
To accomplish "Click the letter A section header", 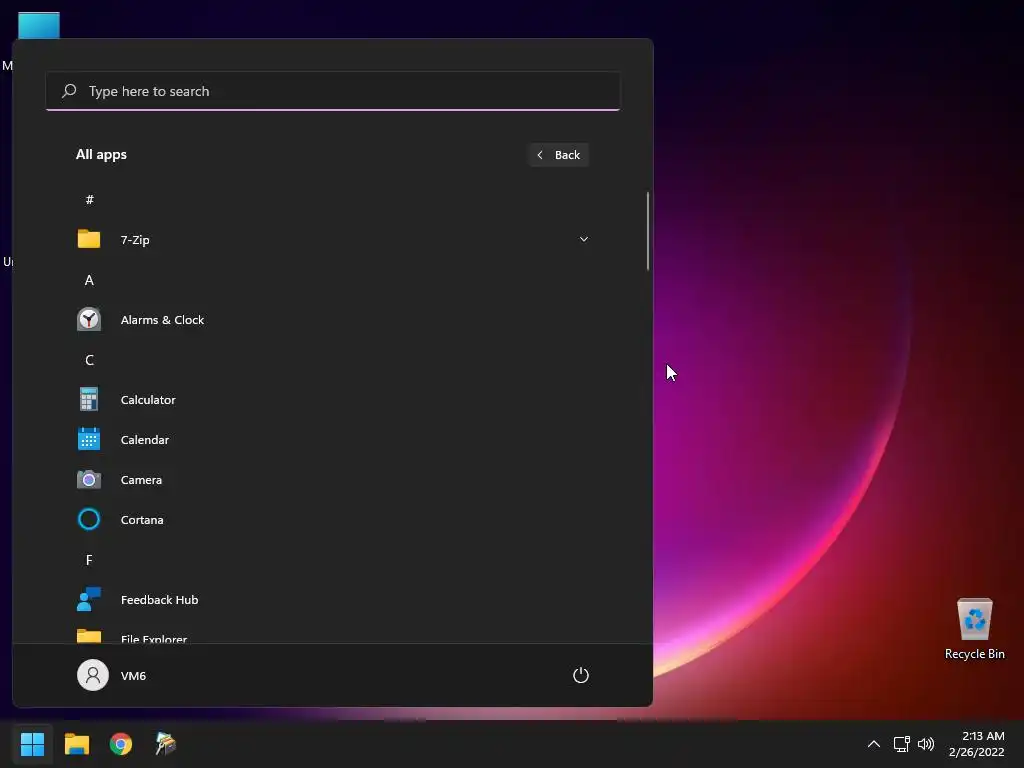I will coord(89,280).
